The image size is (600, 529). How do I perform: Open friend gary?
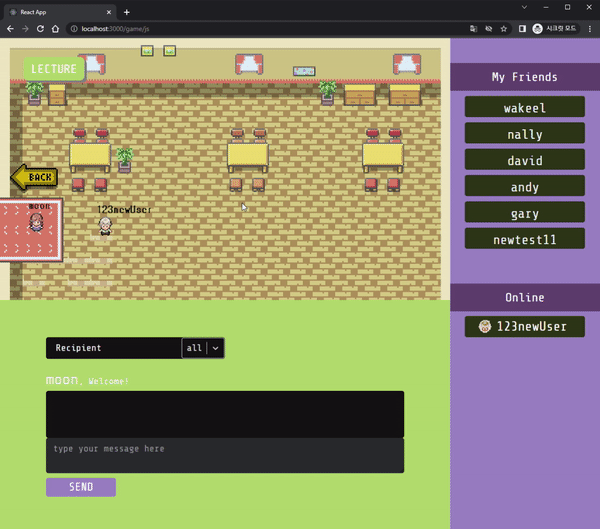tap(525, 212)
